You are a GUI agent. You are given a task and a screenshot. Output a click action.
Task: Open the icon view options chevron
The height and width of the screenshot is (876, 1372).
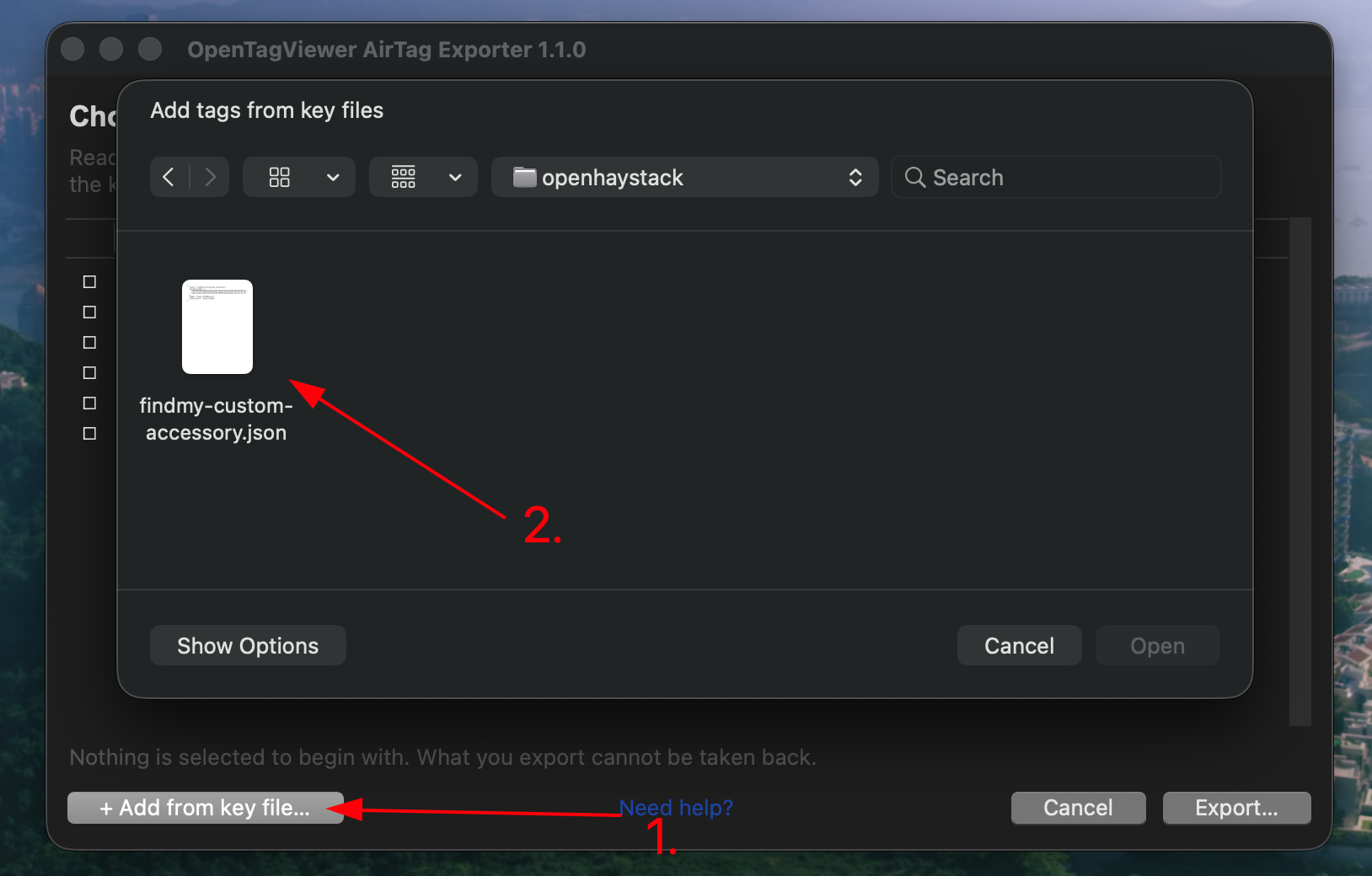[x=333, y=178]
